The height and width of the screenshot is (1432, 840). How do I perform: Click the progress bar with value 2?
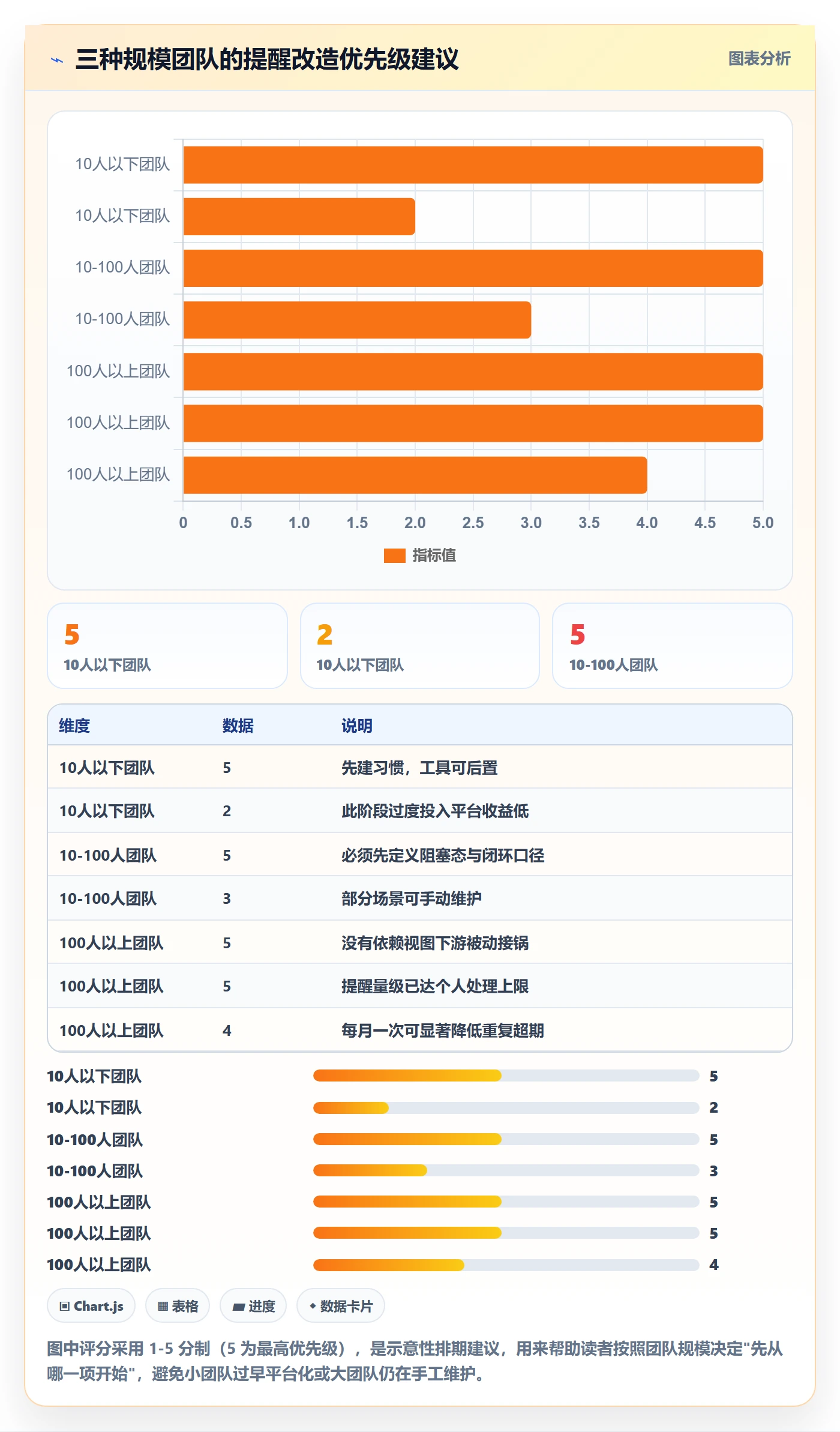(x=506, y=1107)
